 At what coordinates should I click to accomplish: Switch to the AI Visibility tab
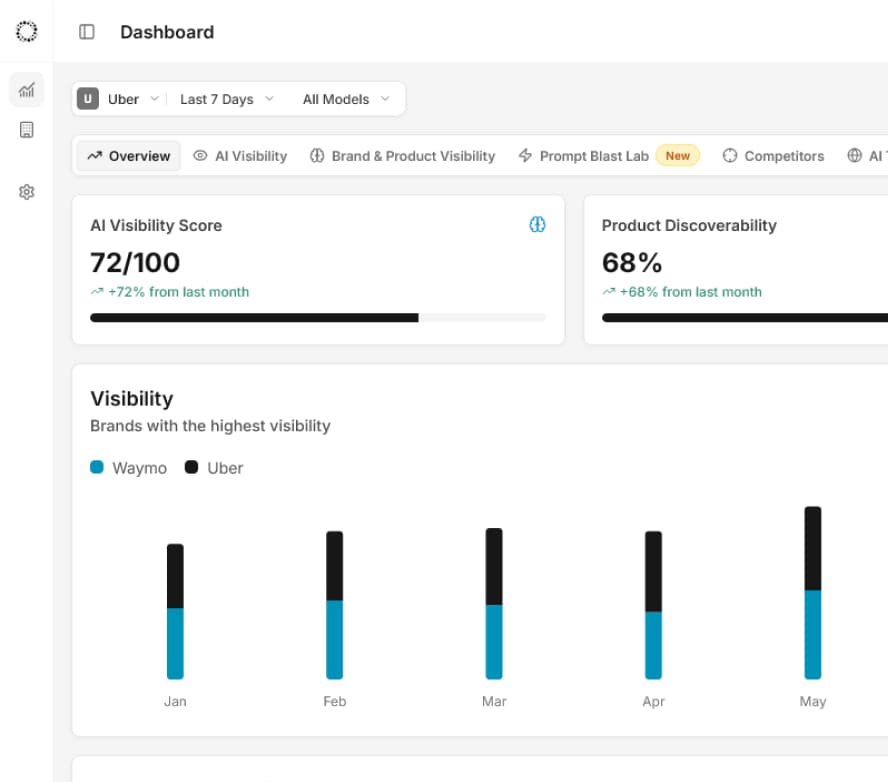[240, 156]
